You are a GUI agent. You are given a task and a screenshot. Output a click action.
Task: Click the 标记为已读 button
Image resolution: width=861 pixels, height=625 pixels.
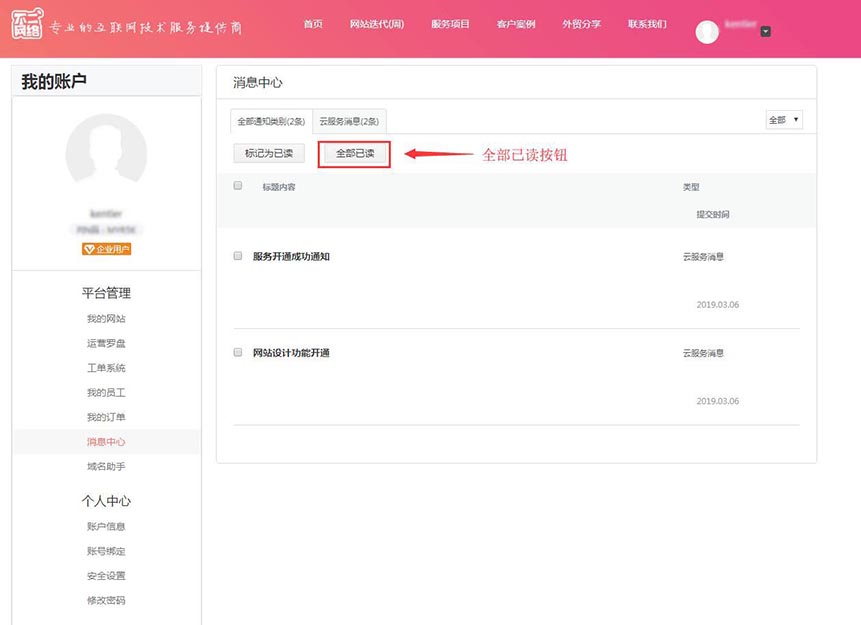click(269, 154)
